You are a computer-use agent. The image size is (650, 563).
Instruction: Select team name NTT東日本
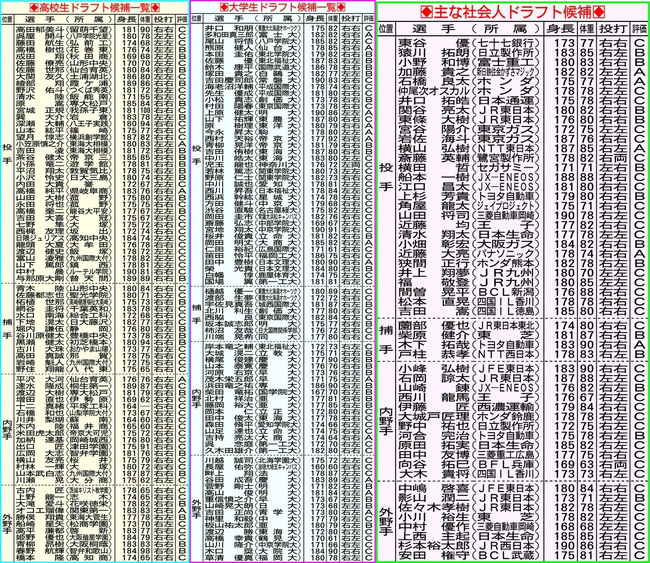(506, 148)
